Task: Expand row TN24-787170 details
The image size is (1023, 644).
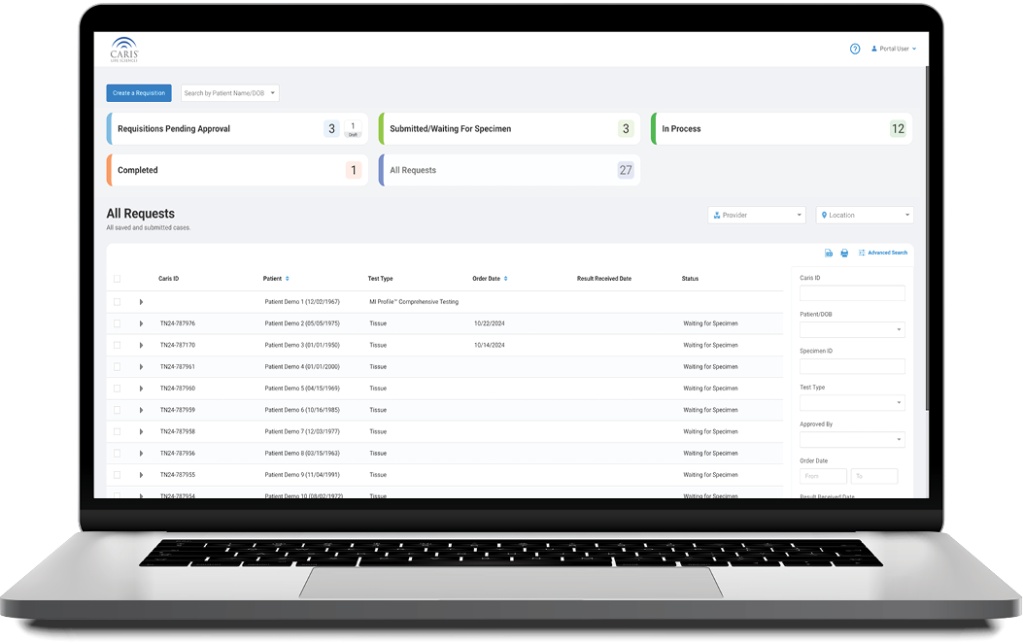Action: tap(141, 345)
